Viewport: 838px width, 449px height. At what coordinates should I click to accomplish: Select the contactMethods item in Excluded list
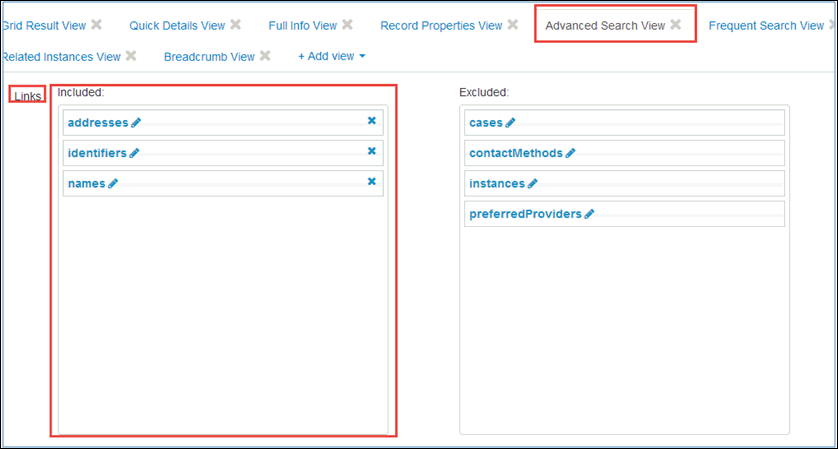[x=515, y=153]
